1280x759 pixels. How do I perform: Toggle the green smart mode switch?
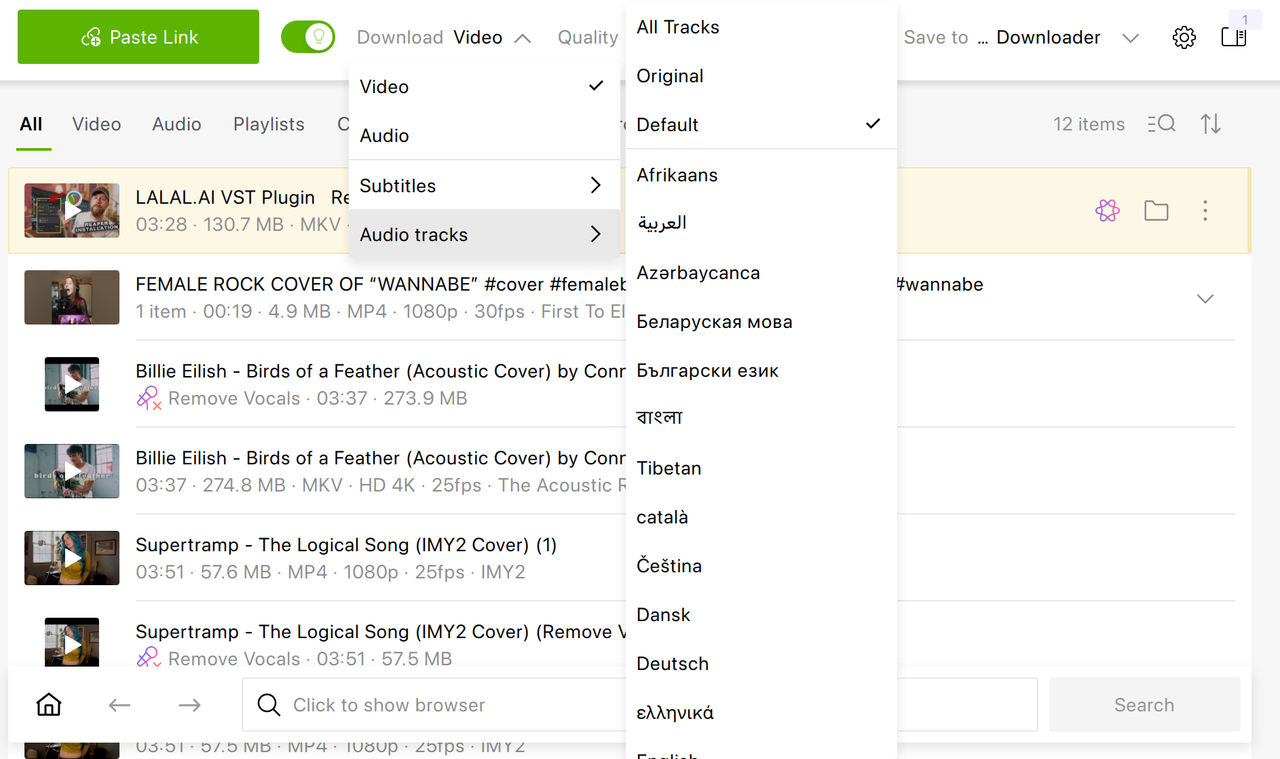308,37
